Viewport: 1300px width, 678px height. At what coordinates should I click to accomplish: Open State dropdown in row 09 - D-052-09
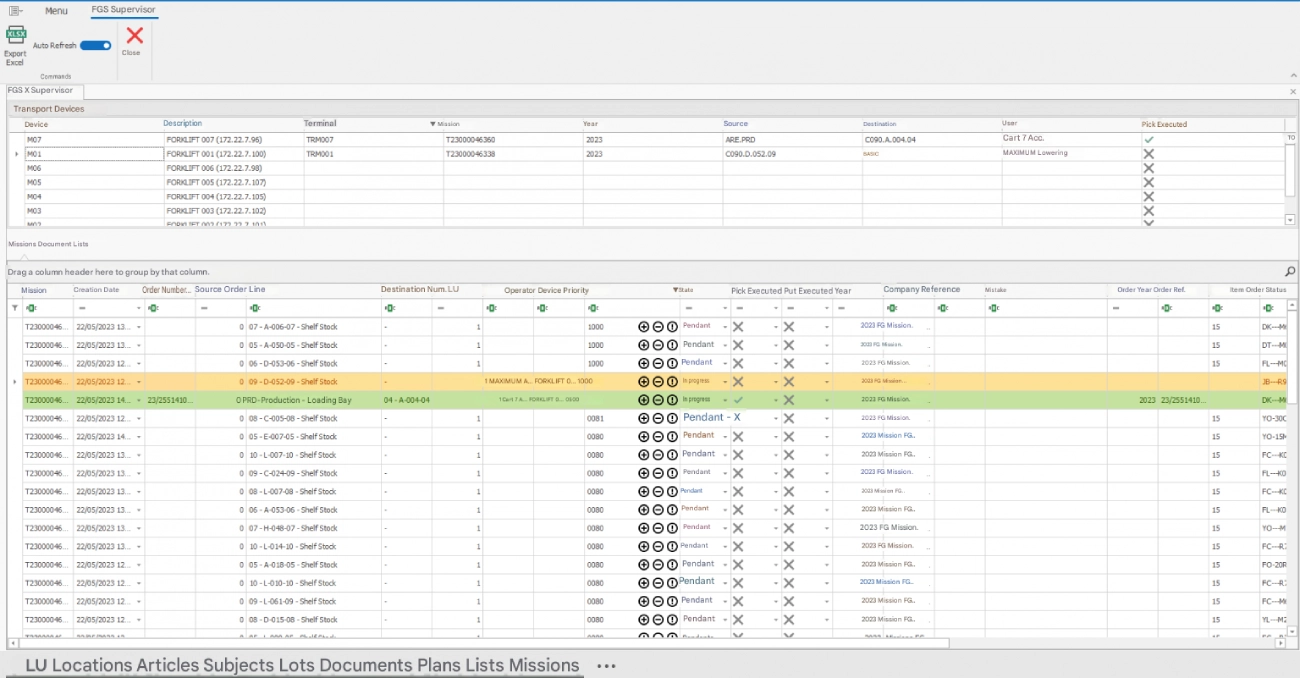coord(724,381)
